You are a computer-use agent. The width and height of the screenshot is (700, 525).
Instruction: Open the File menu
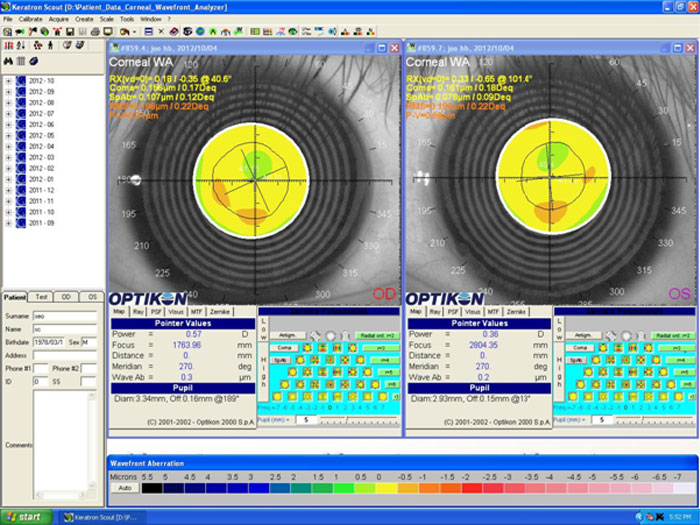click(8, 19)
